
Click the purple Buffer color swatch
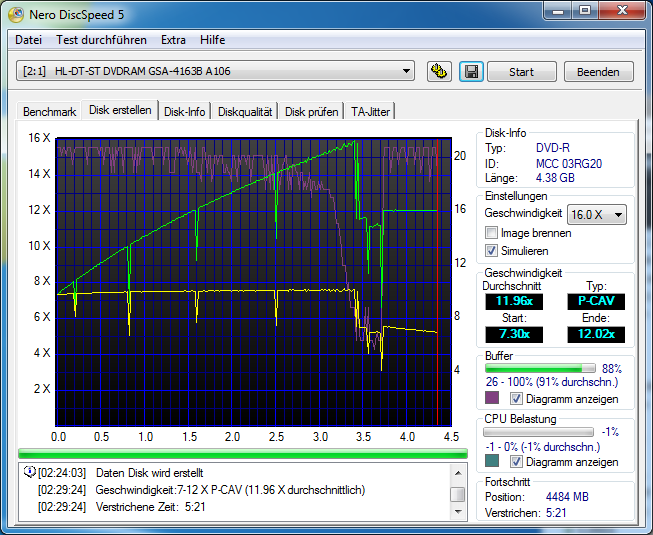(x=492, y=398)
